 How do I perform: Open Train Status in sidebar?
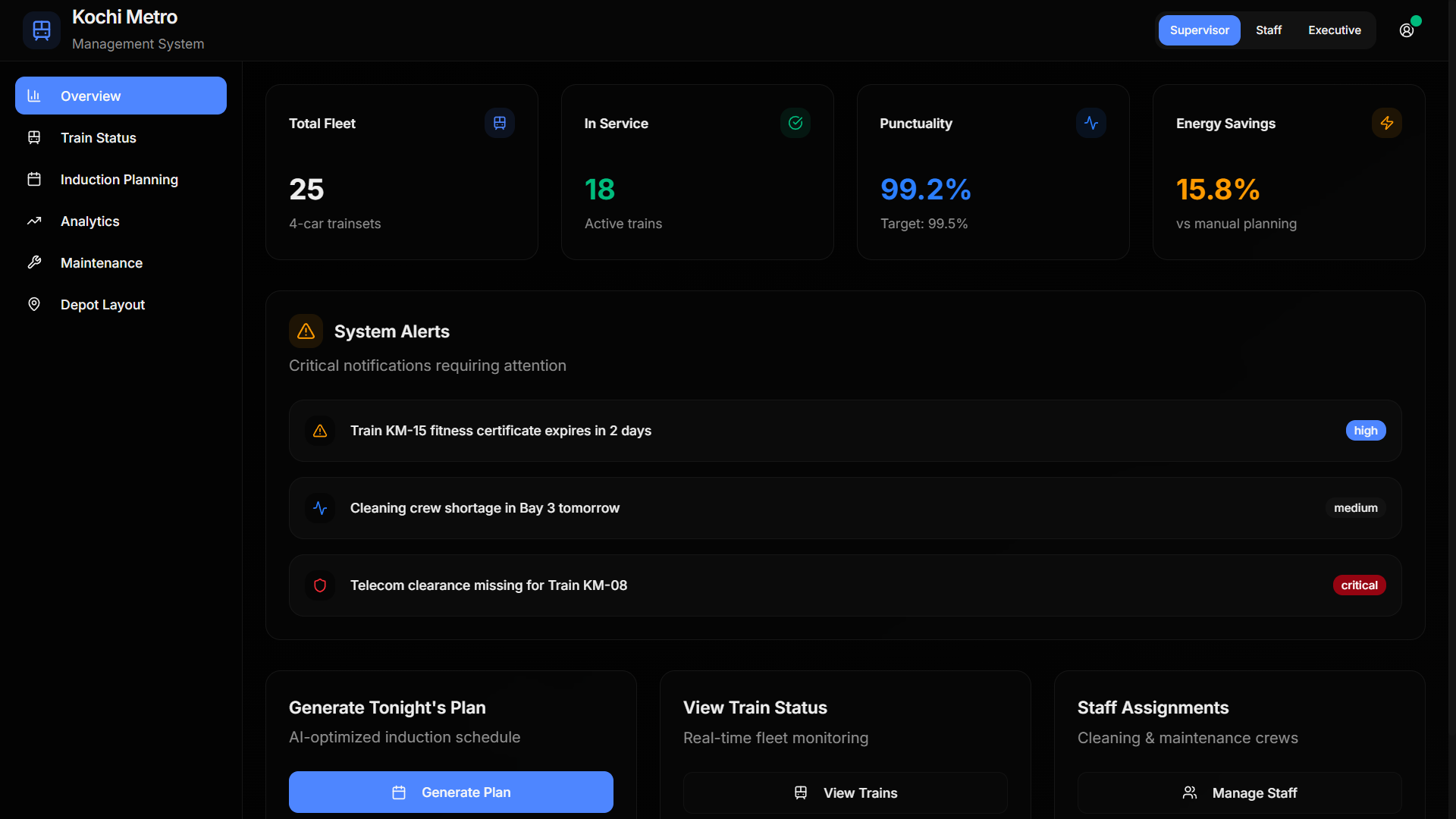(x=99, y=138)
